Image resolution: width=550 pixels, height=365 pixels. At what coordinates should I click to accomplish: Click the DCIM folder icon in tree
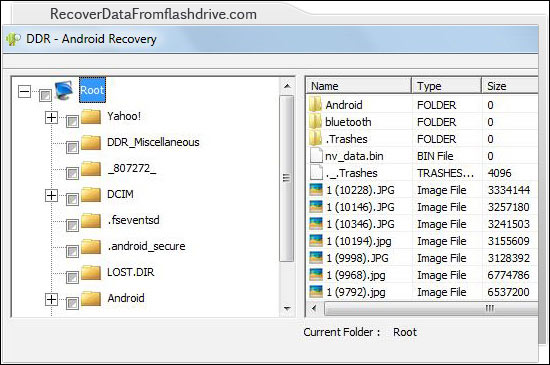pyautogui.click(x=91, y=194)
